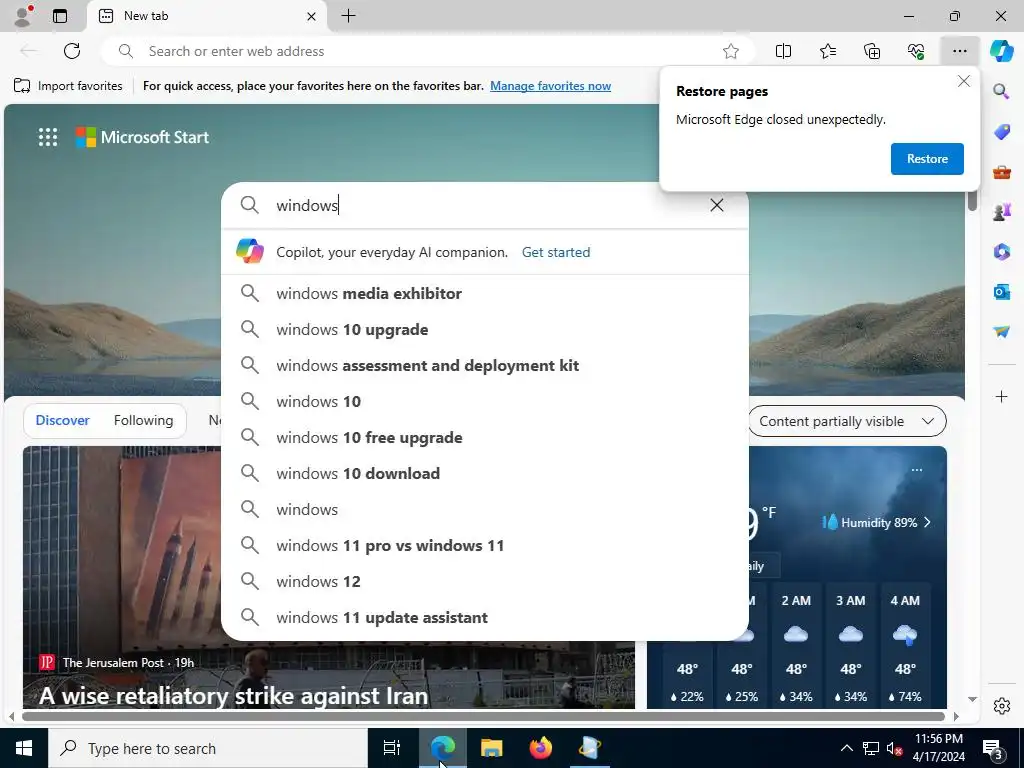Open Humidity 89% details
1024x768 pixels.
tap(876, 522)
